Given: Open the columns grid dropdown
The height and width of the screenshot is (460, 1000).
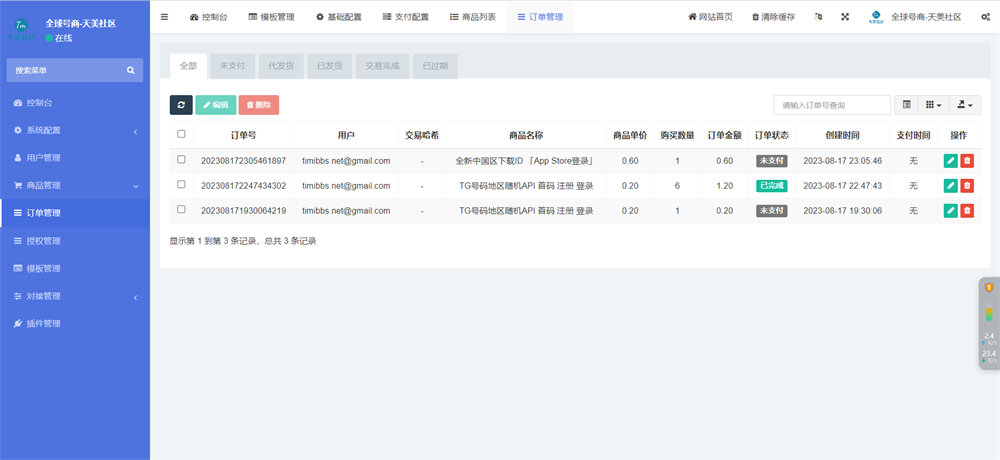Looking at the screenshot, I should tap(933, 105).
